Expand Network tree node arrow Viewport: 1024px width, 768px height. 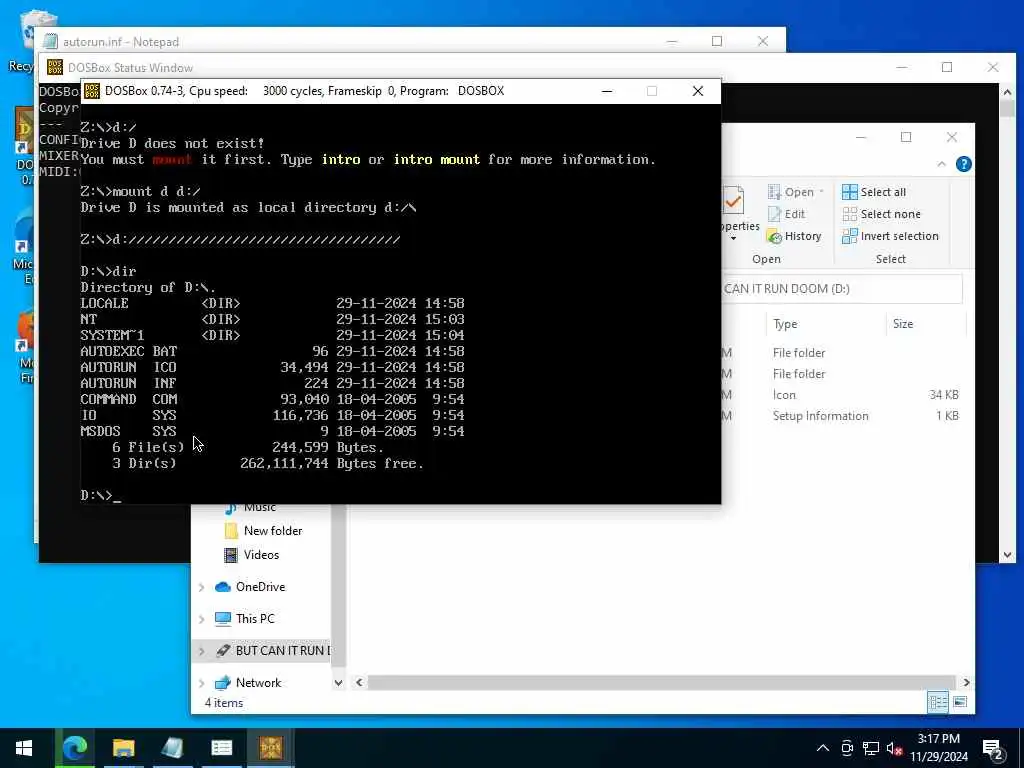(201, 683)
